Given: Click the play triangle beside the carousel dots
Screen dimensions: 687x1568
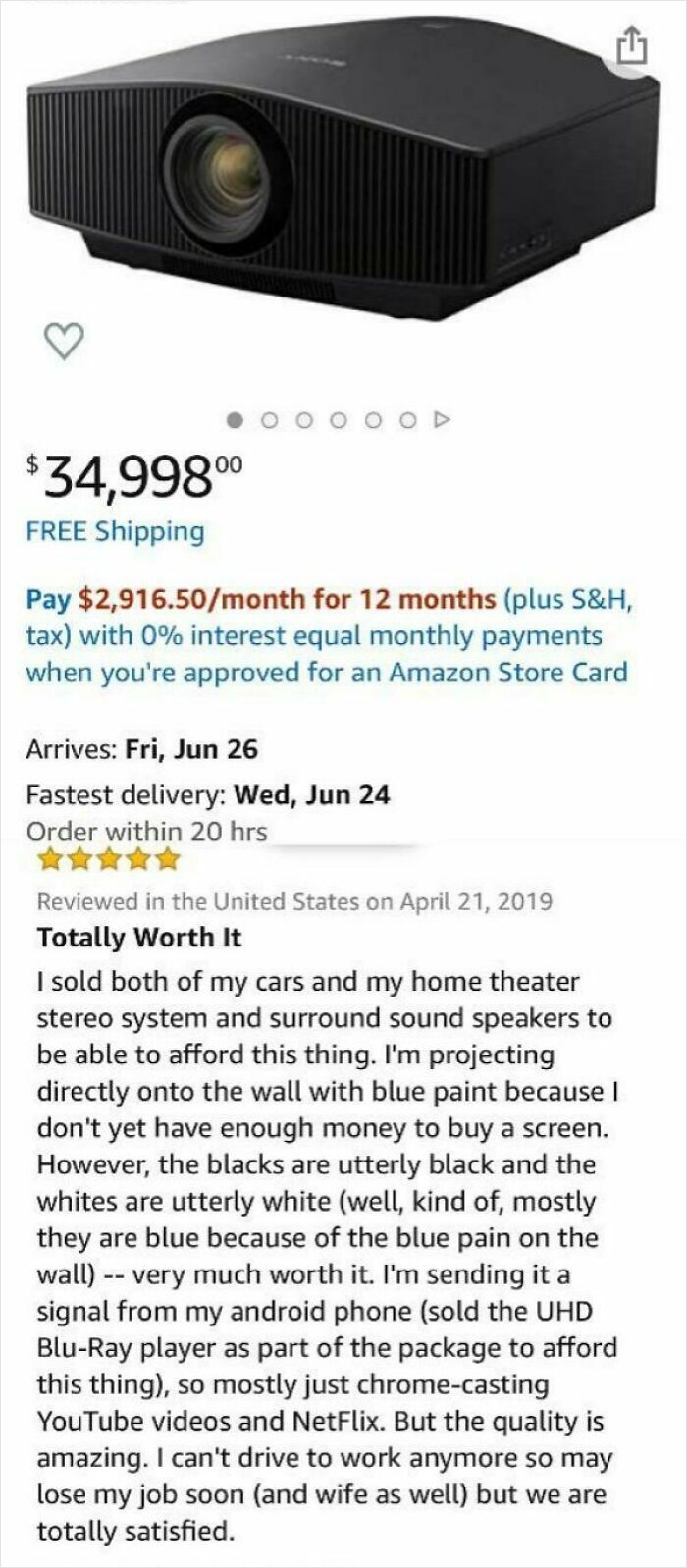Looking at the screenshot, I should (442, 419).
